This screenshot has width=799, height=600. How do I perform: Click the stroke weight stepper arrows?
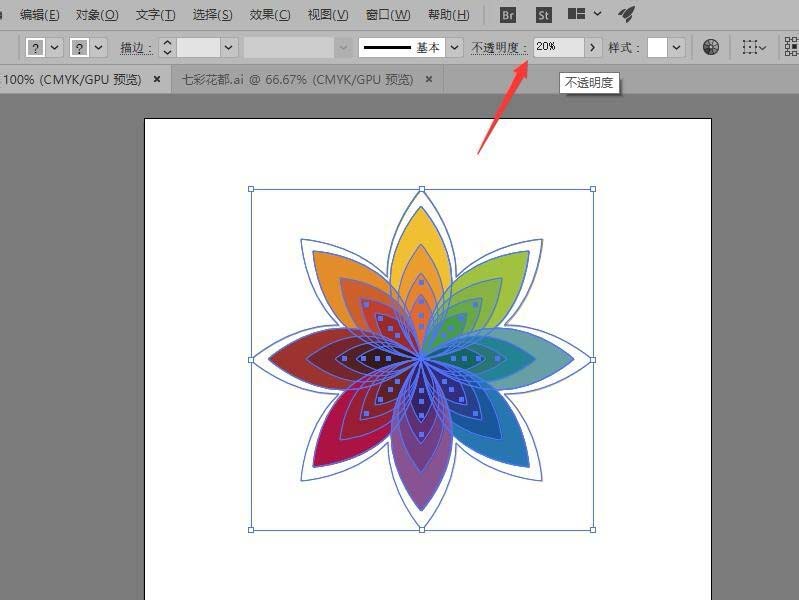point(167,47)
